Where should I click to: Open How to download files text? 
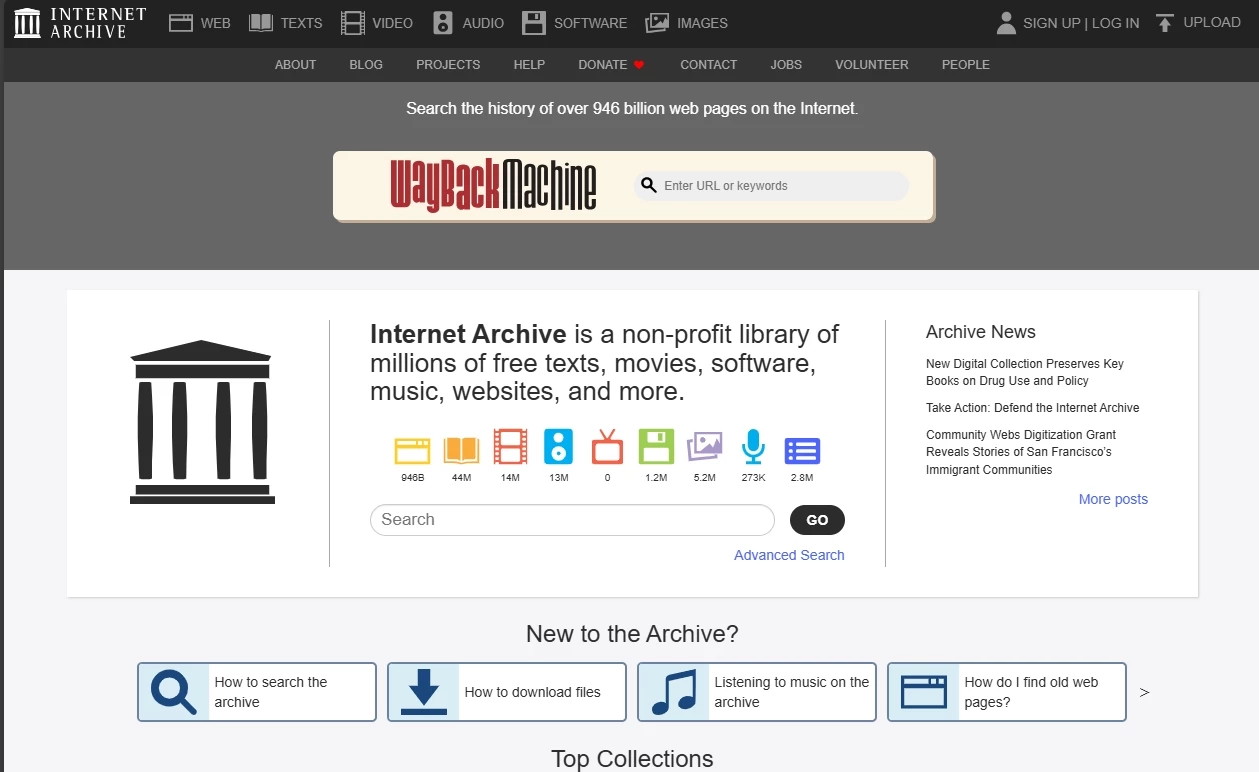pyautogui.click(x=533, y=692)
